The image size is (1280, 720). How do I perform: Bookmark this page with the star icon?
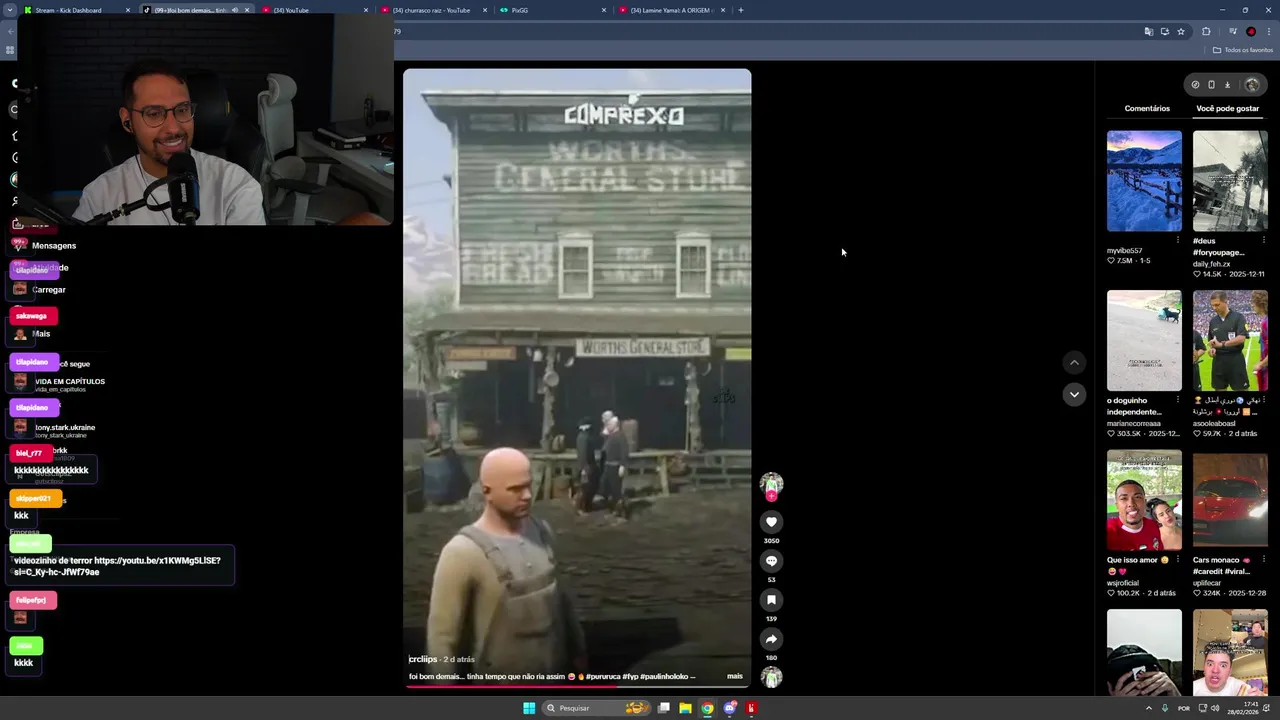(1181, 32)
